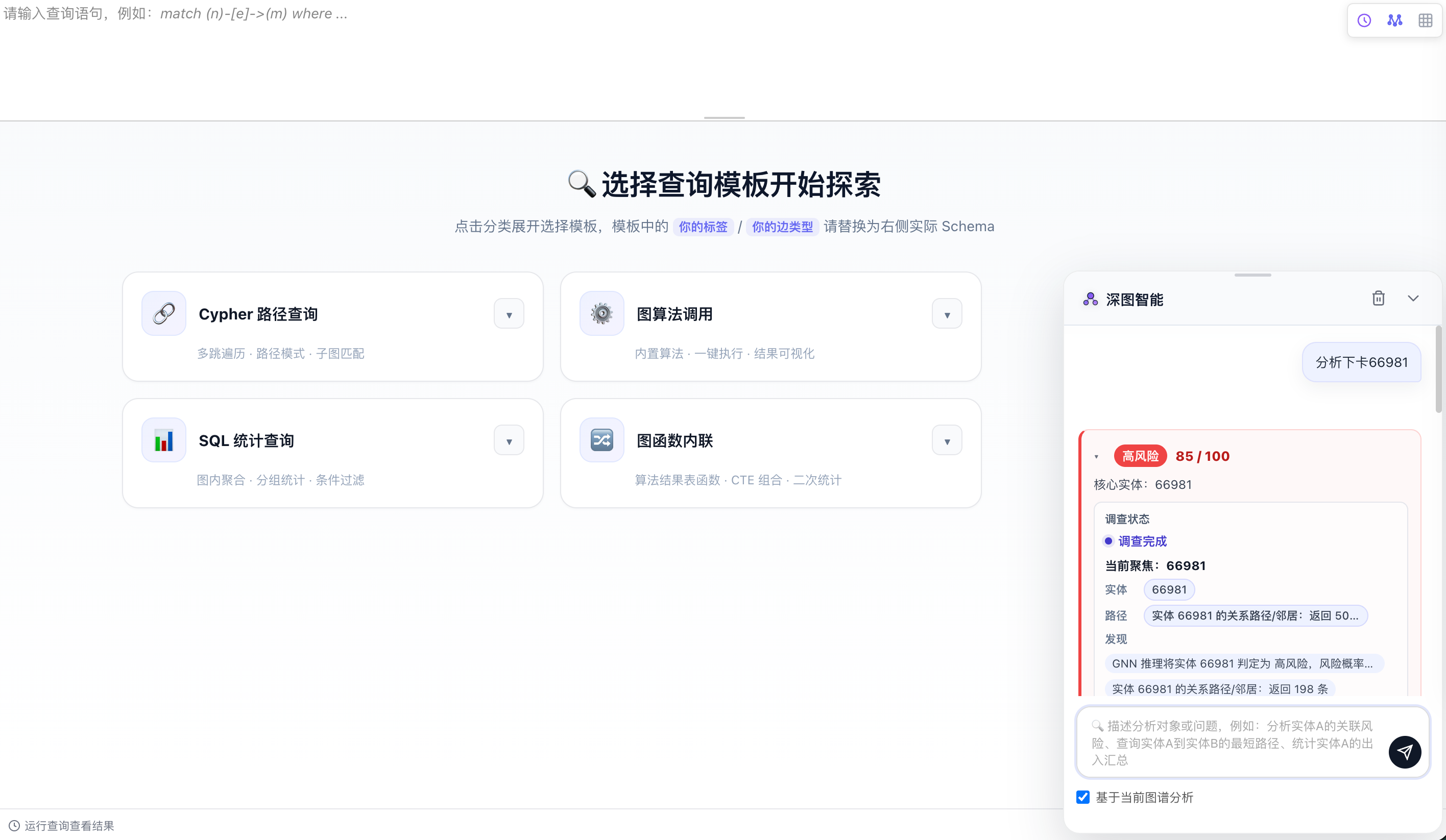The width and height of the screenshot is (1446, 840).
Task: Click the graph algorithm gear icon
Action: (601, 314)
